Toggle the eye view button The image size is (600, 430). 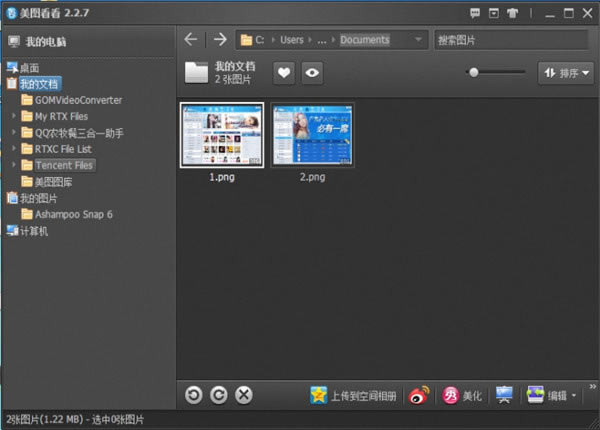[312, 73]
